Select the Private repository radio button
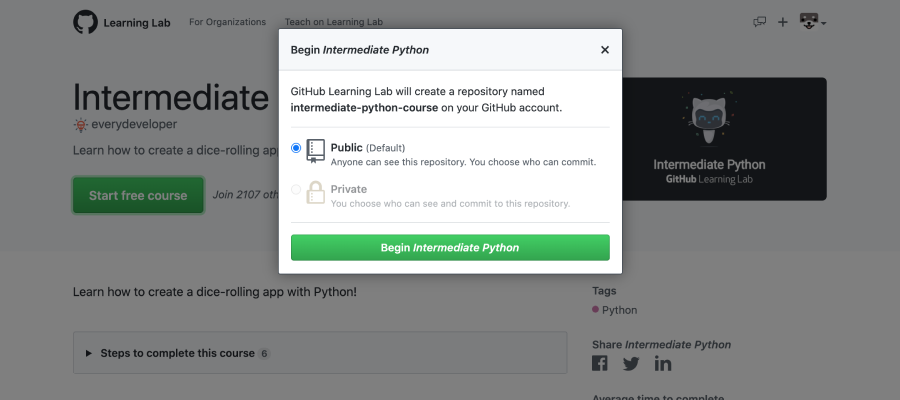This screenshot has width=900, height=400. coord(296,189)
